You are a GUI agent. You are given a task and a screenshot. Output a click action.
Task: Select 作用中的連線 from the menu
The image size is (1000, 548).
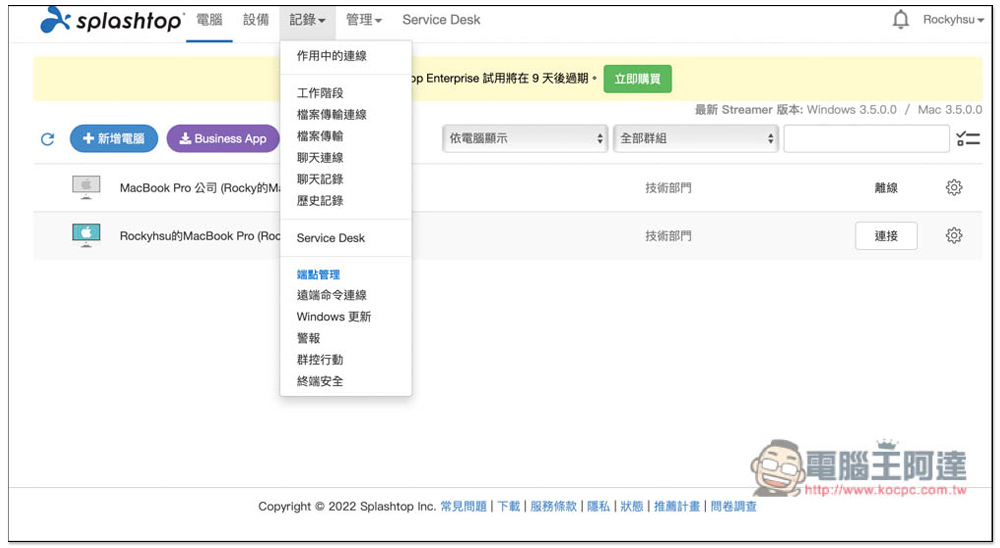[331, 56]
